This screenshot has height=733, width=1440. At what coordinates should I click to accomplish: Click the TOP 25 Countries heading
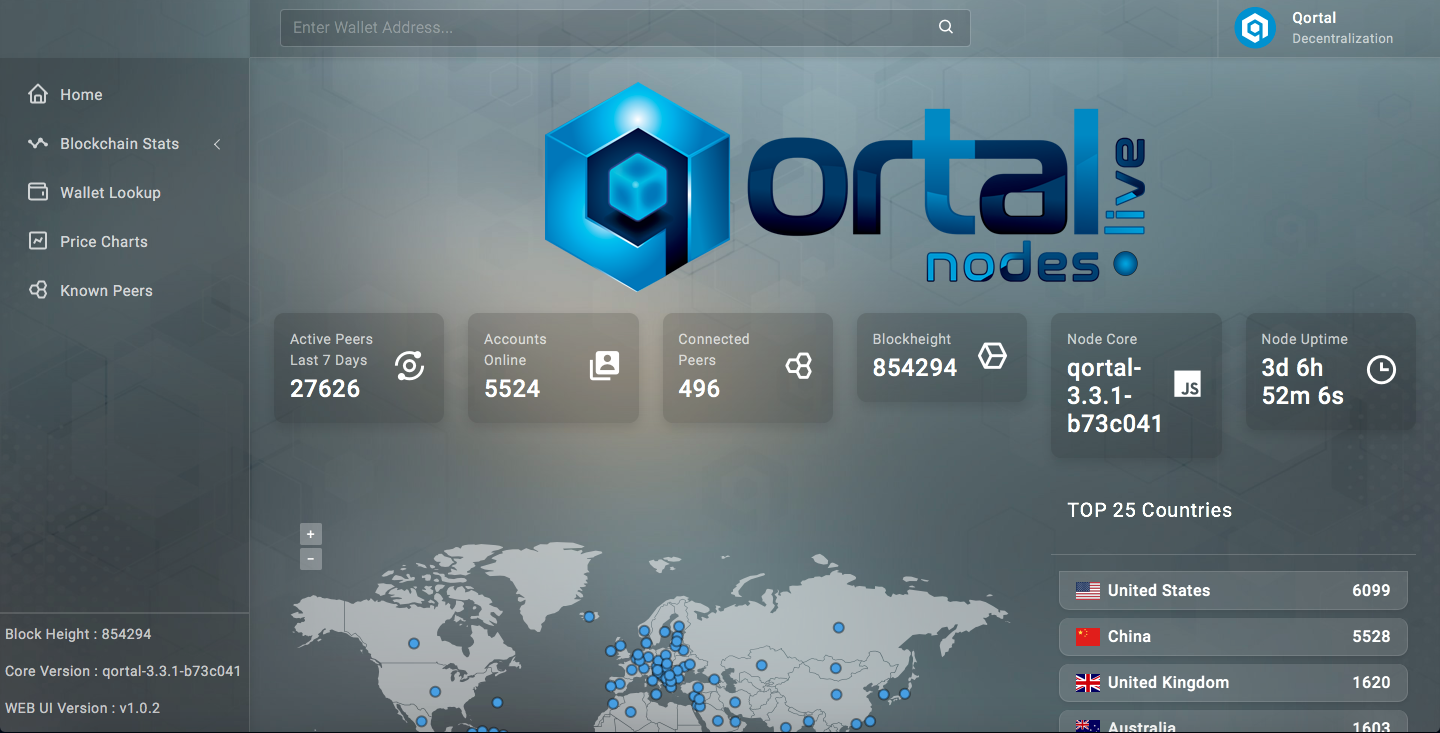pyautogui.click(x=1150, y=510)
